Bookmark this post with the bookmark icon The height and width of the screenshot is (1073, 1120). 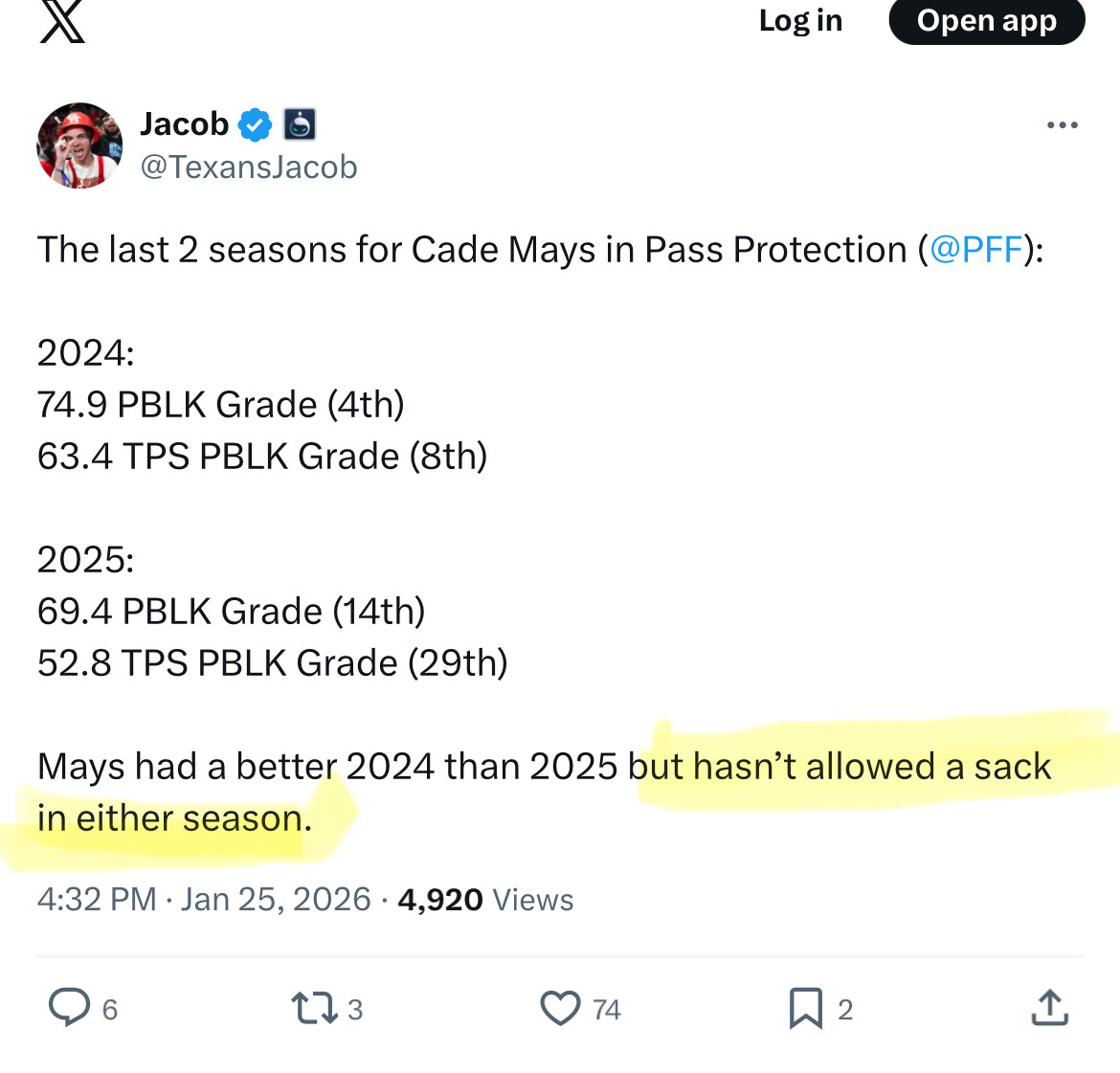[805, 1008]
